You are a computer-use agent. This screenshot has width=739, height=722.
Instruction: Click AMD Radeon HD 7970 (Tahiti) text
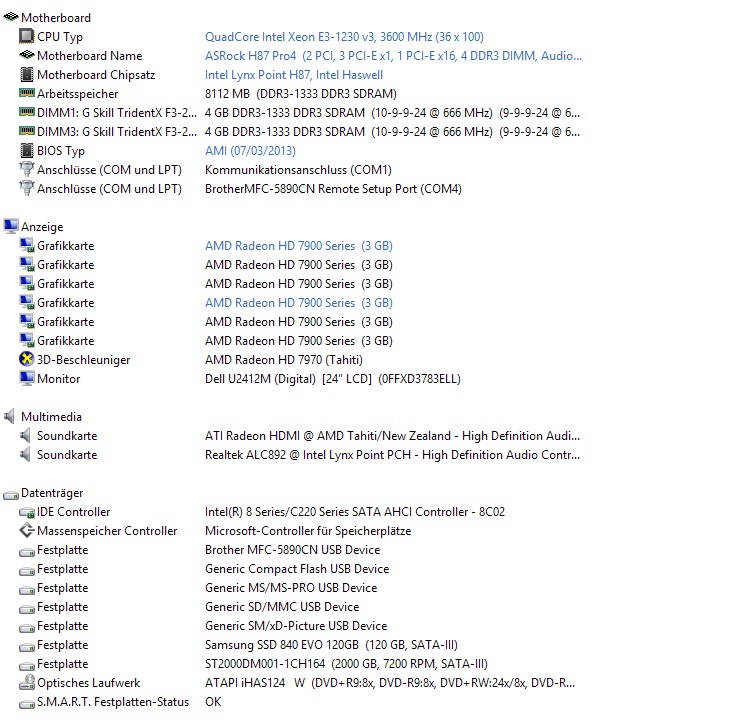284,360
